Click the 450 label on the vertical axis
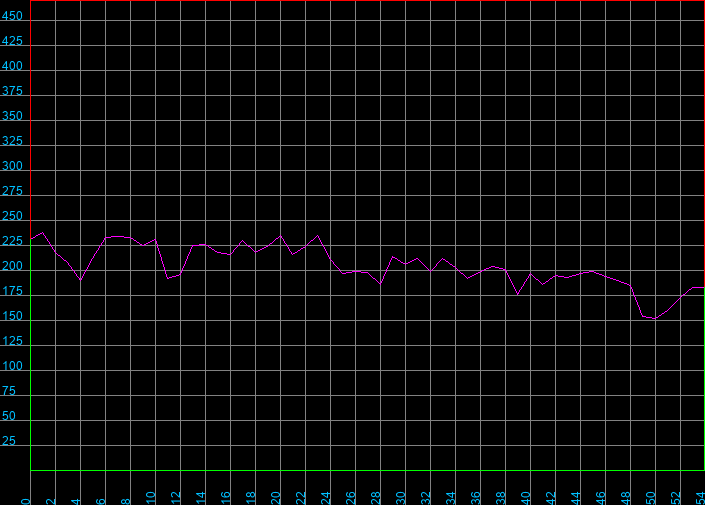This screenshot has width=705, height=505. pyautogui.click(x=12, y=16)
